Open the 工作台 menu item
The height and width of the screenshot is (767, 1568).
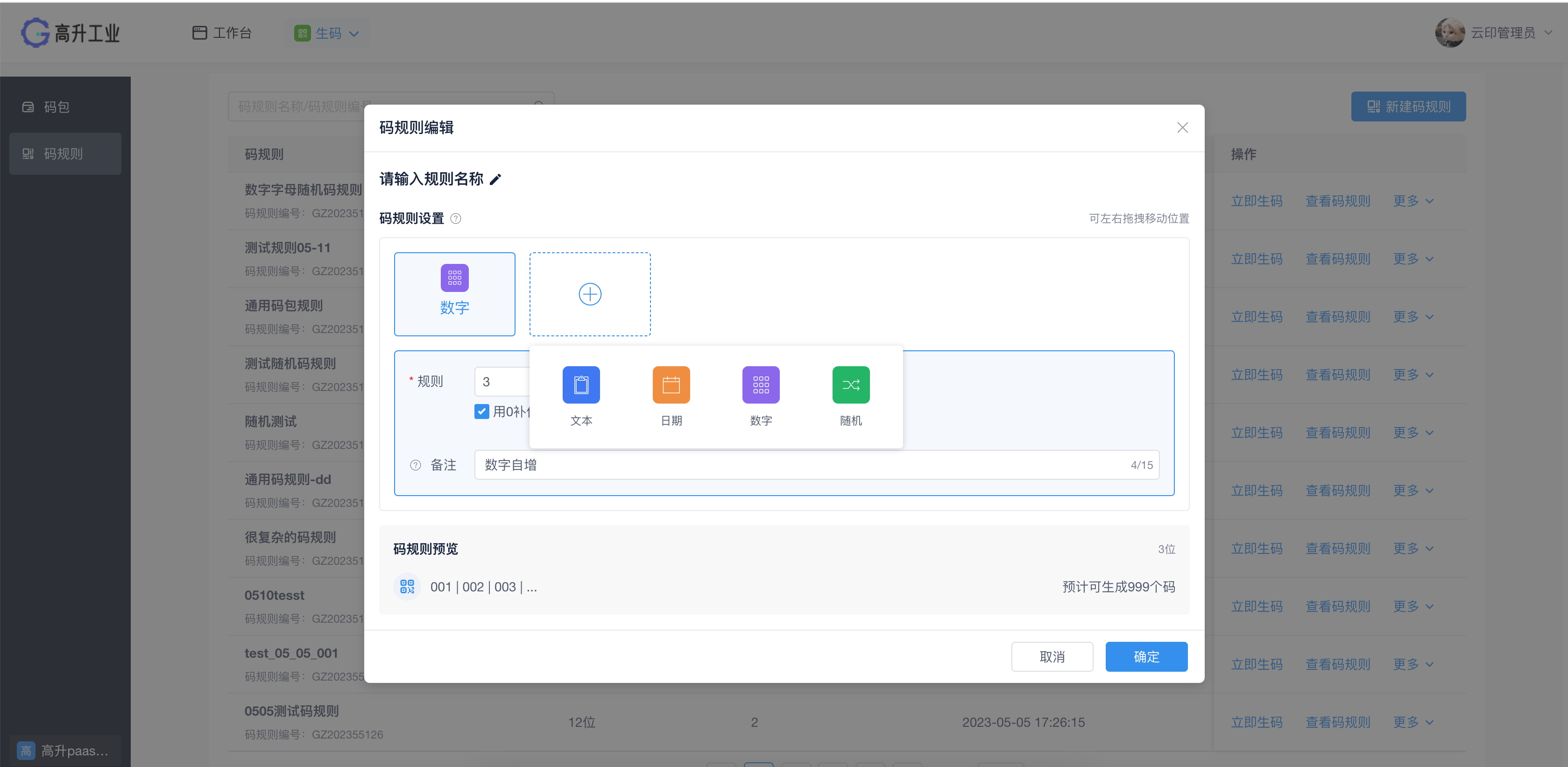[221, 33]
